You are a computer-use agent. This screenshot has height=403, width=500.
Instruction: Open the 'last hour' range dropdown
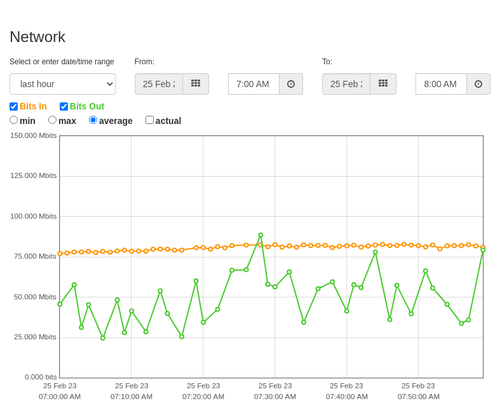pos(63,84)
